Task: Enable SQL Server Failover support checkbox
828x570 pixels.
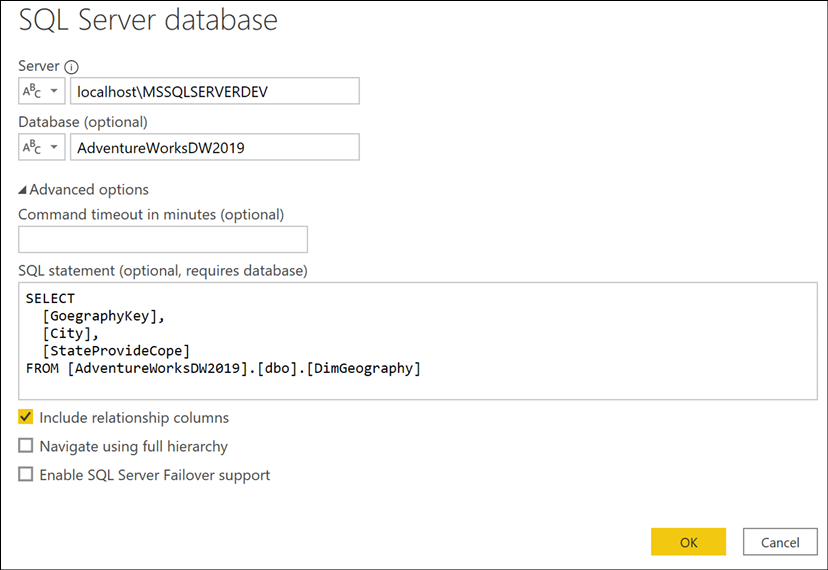Action: (x=25, y=474)
